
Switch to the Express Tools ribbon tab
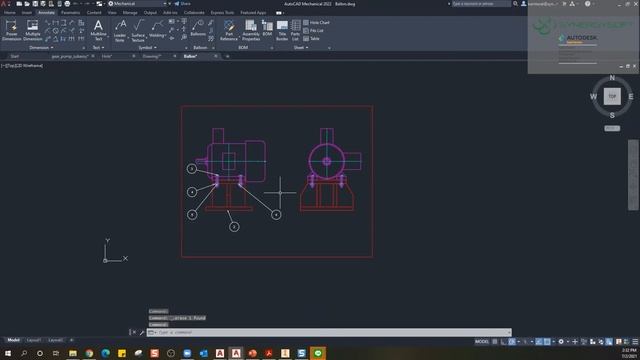(x=222, y=13)
